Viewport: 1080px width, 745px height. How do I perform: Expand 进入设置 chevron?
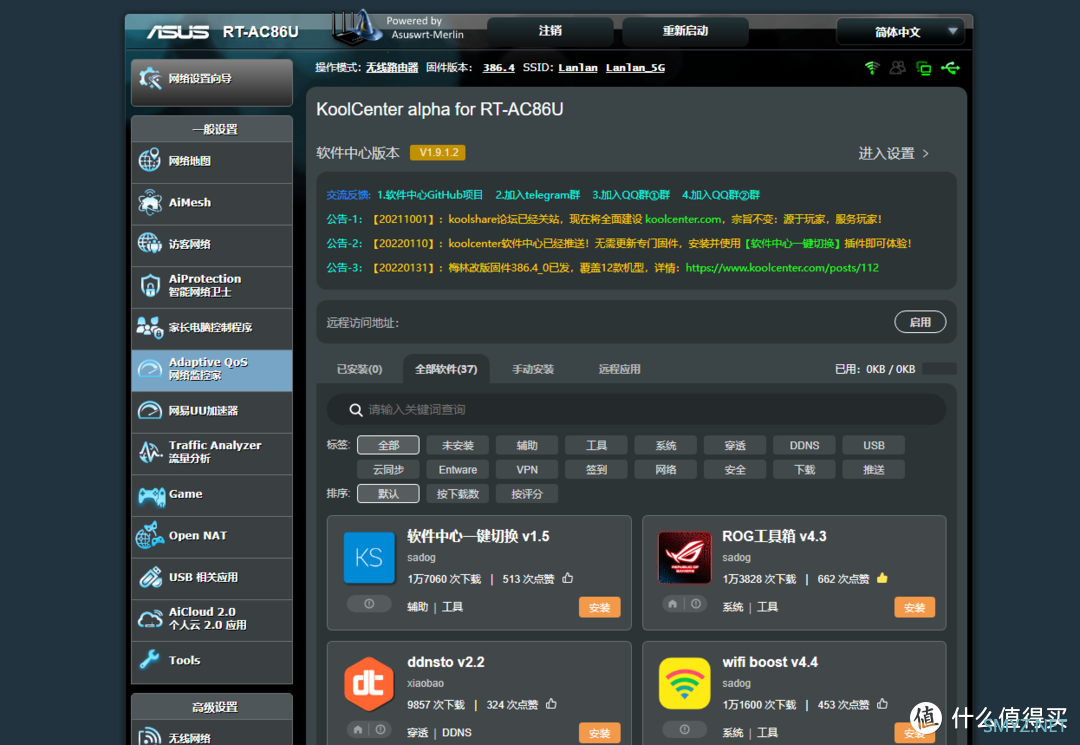point(926,154)
